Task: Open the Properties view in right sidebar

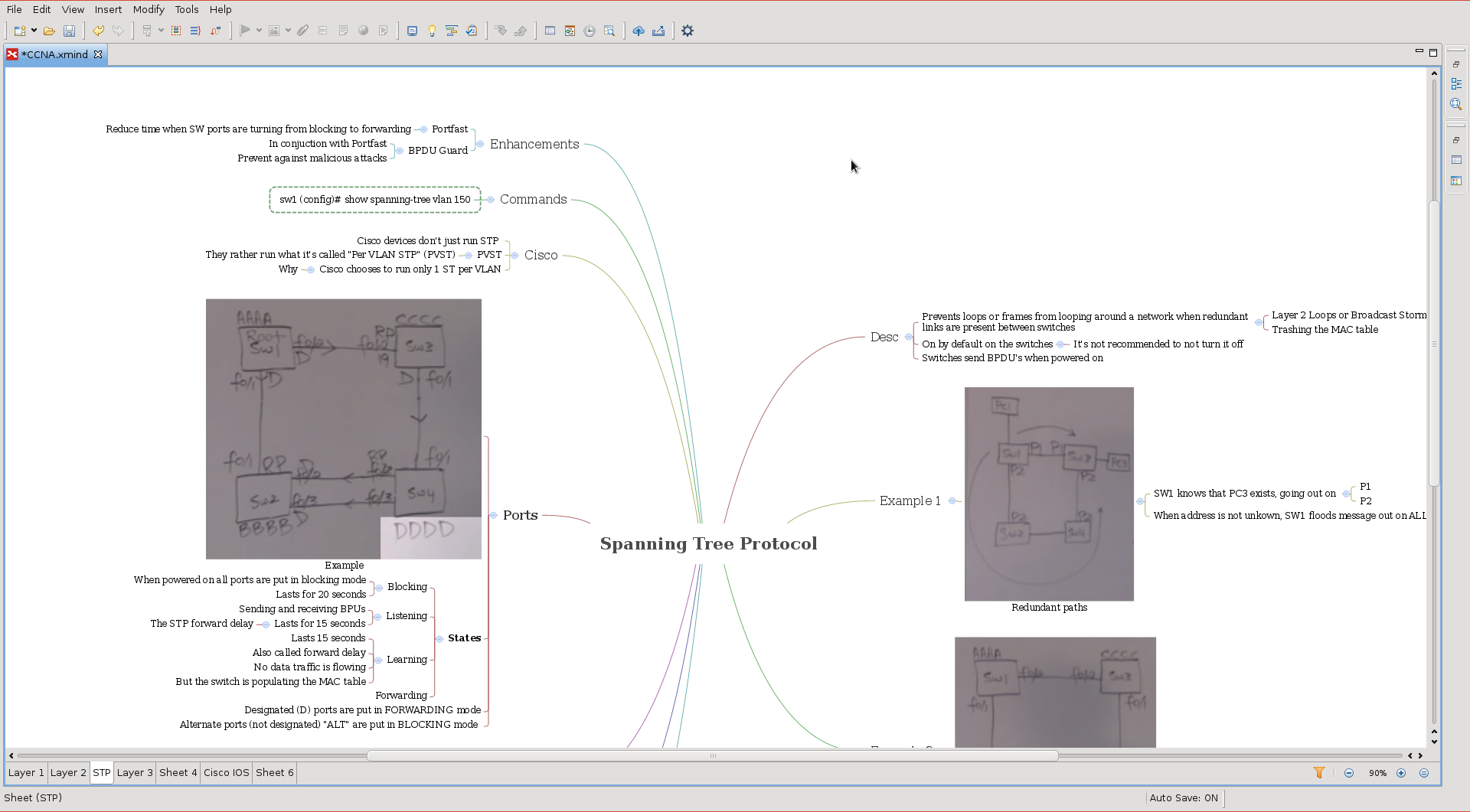Action: [x=1456, y=160]
